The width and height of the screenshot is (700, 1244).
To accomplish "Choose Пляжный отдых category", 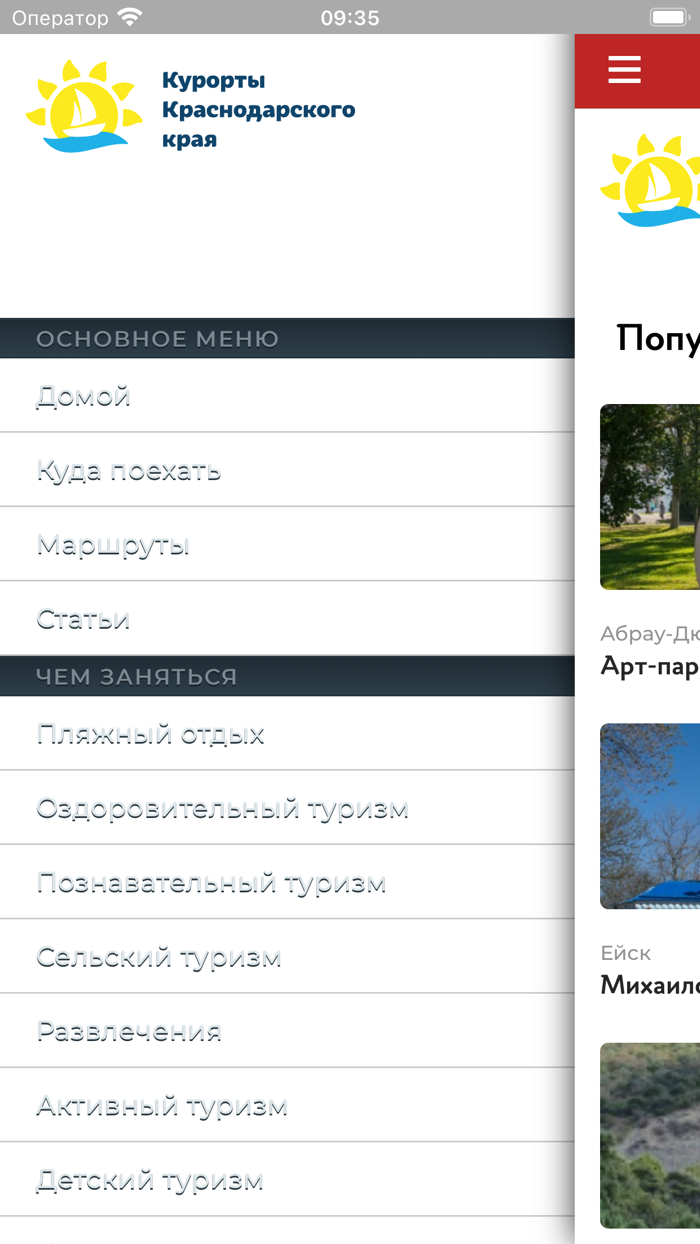I will (x=287, y=734).
